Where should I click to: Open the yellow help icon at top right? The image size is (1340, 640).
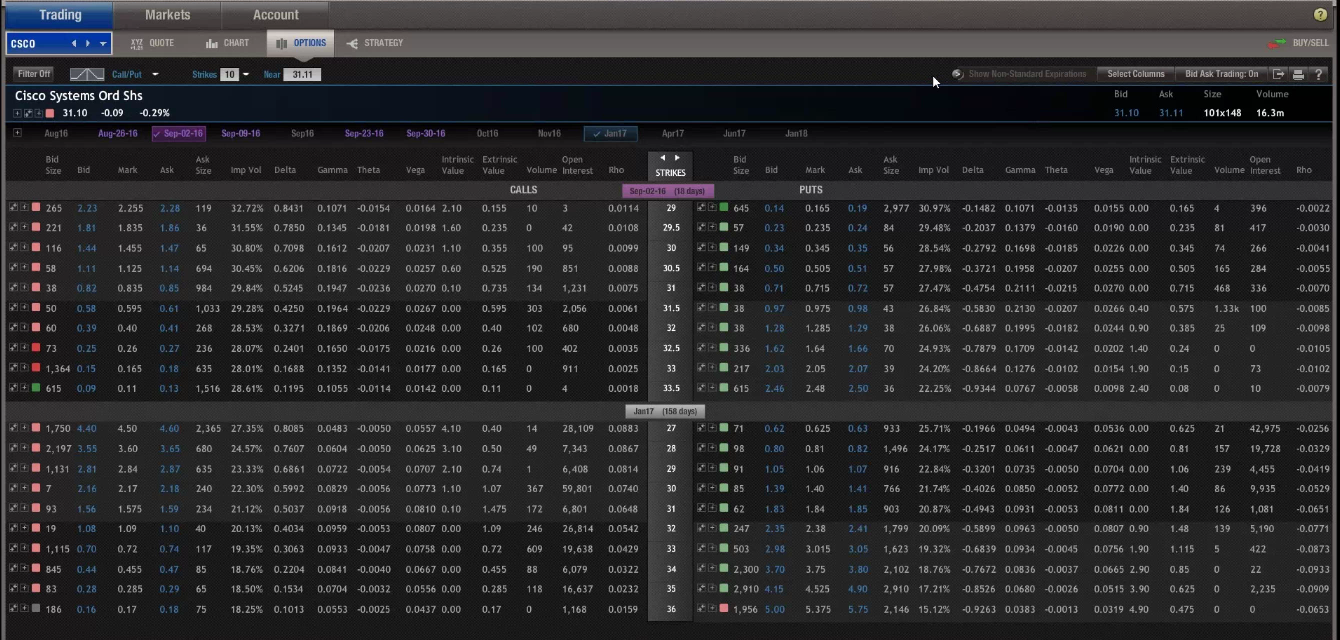point(1320,15)
